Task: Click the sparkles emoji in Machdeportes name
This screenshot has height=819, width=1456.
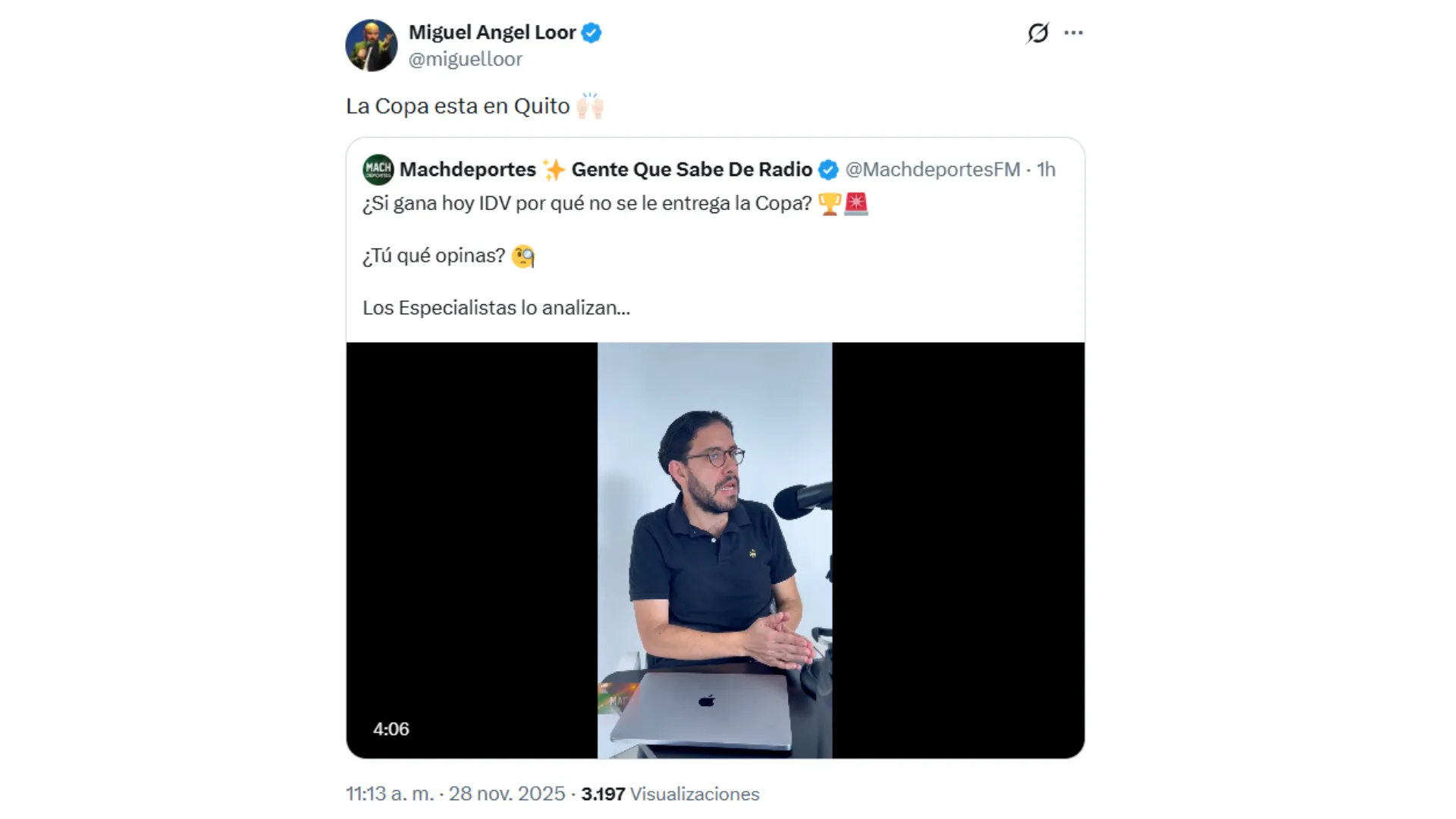Action: point(554,170)
